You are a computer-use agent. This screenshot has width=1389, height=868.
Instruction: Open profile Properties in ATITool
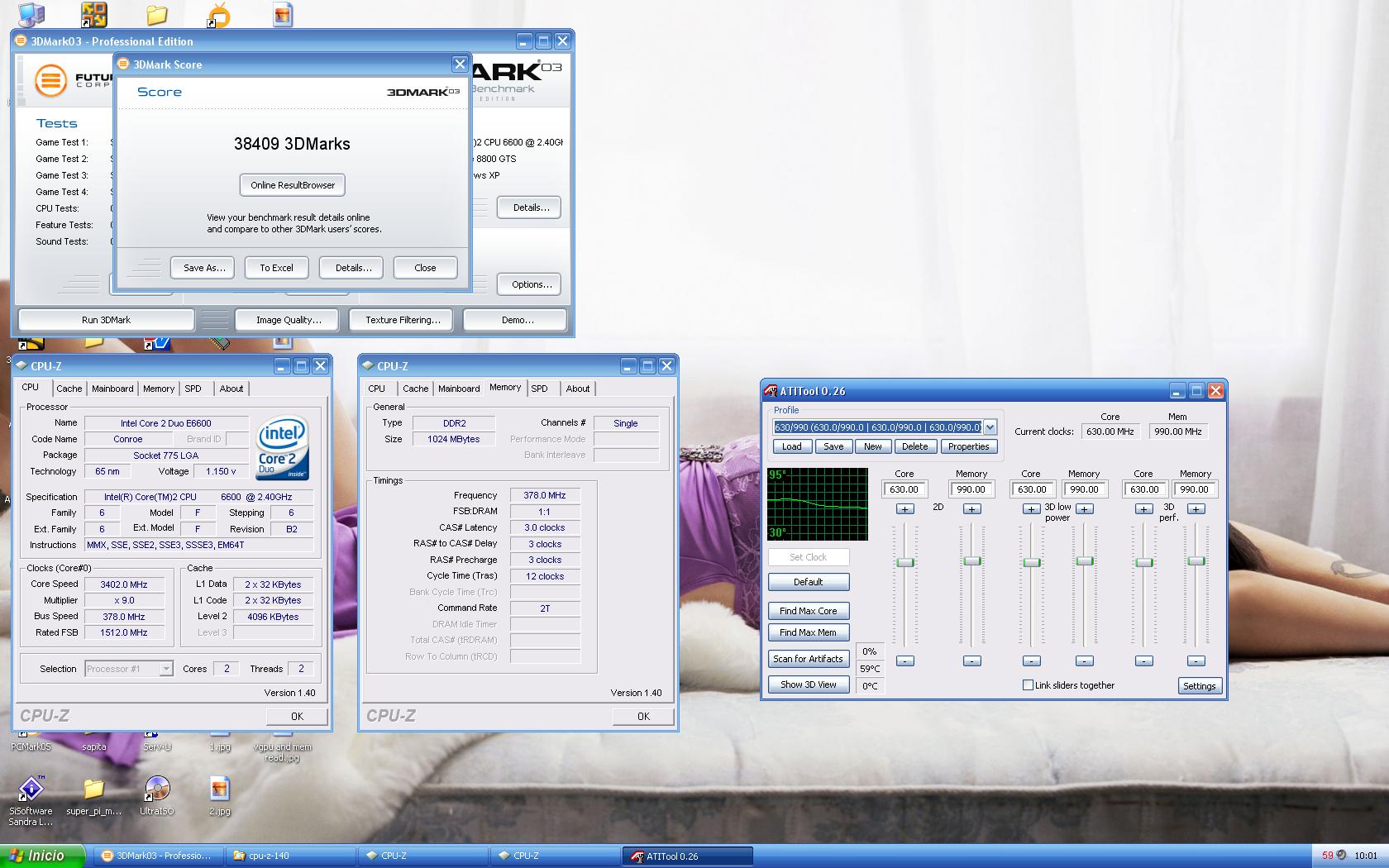pyautogui.click(x=968, y=446)
